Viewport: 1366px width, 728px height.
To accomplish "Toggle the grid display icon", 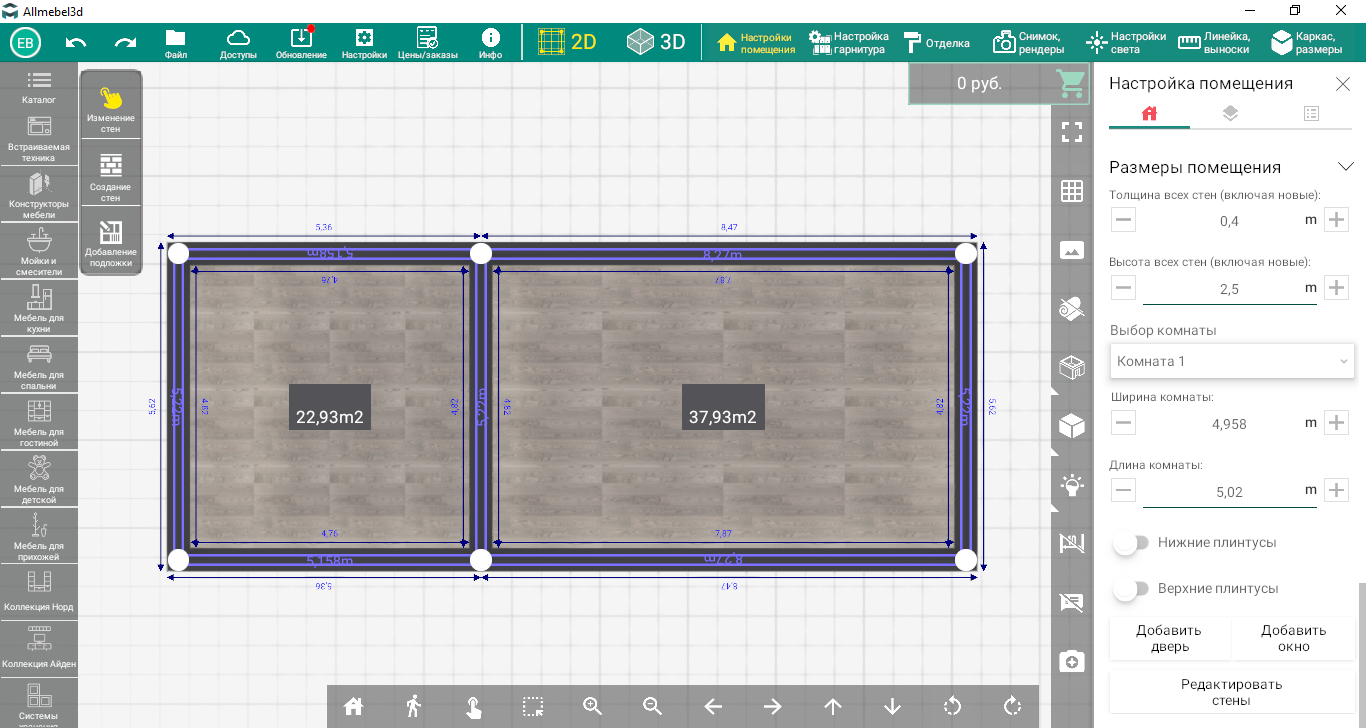I will [x=1072, y=191].
